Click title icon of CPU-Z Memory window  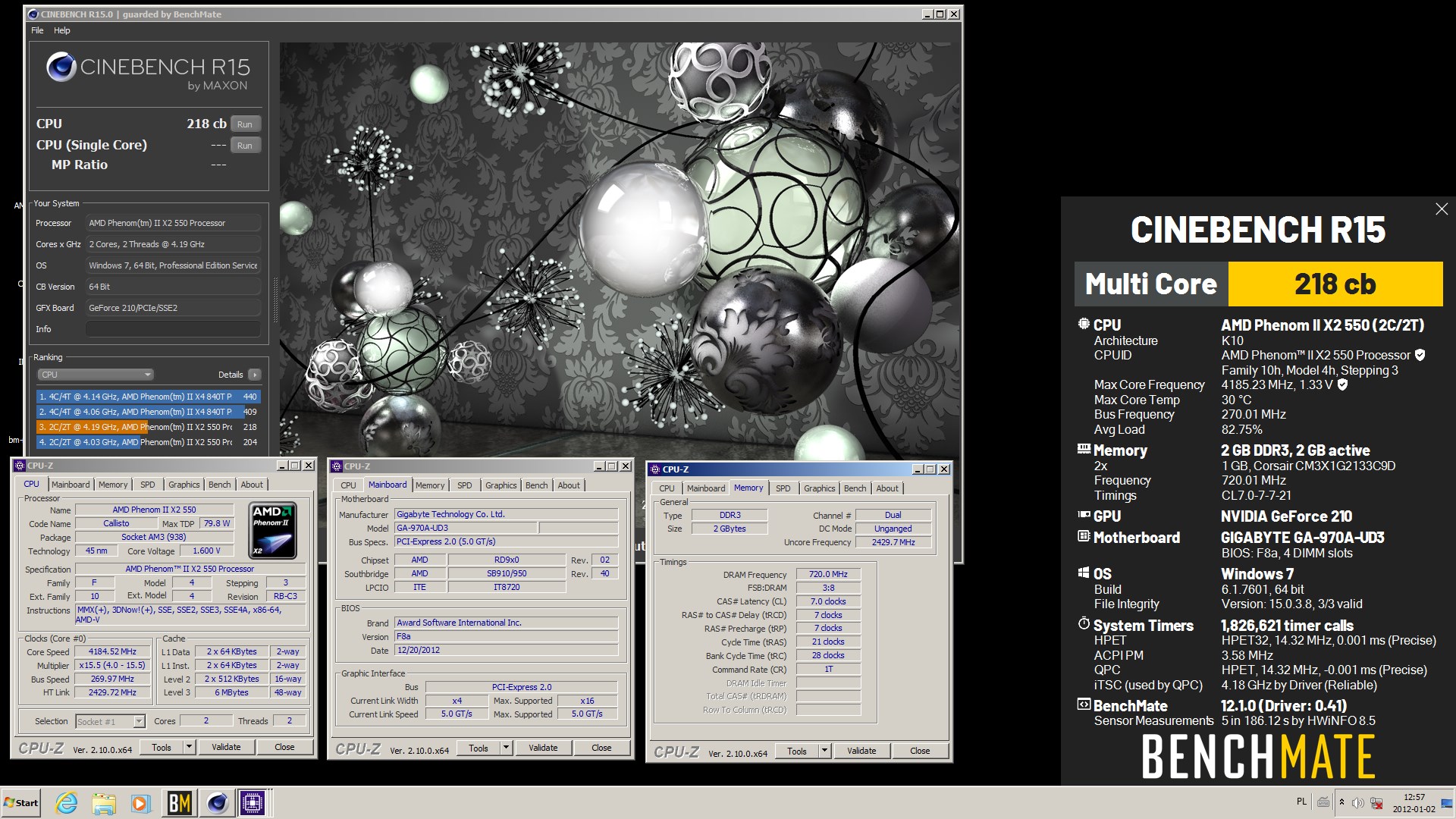(654, 469)
